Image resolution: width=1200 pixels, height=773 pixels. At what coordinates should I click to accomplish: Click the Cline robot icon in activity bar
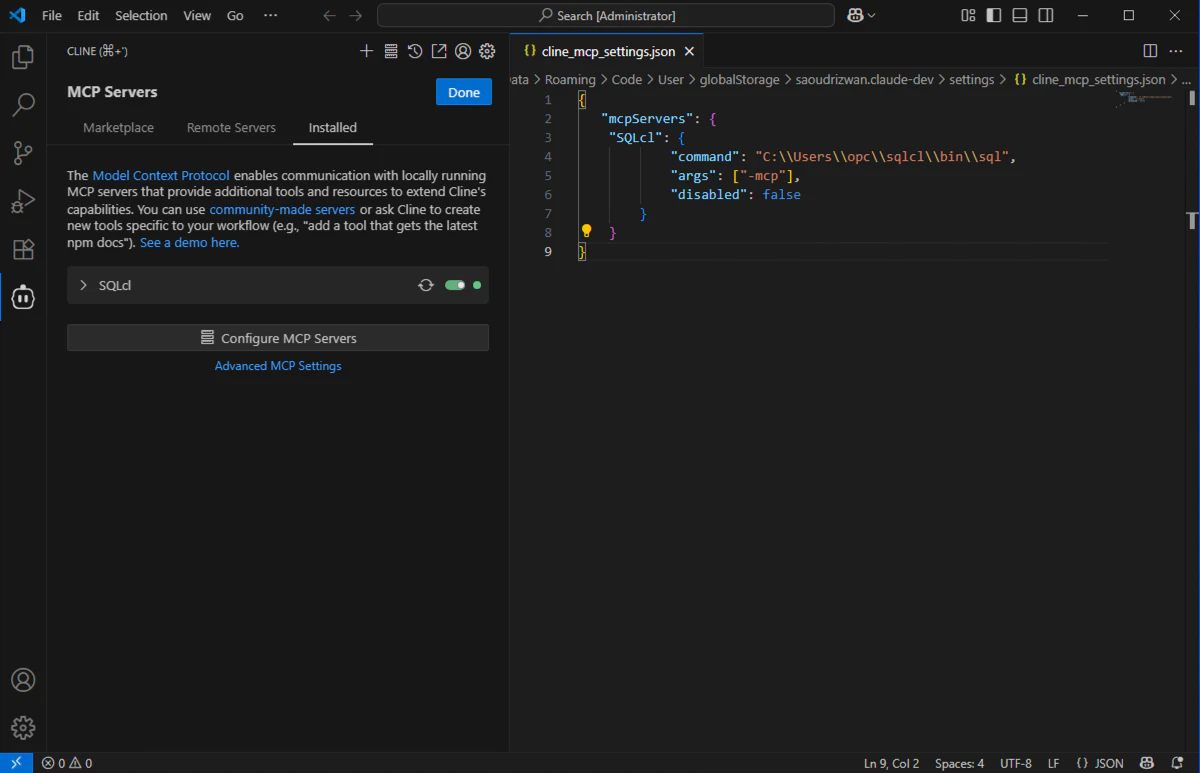click(23, 297)
